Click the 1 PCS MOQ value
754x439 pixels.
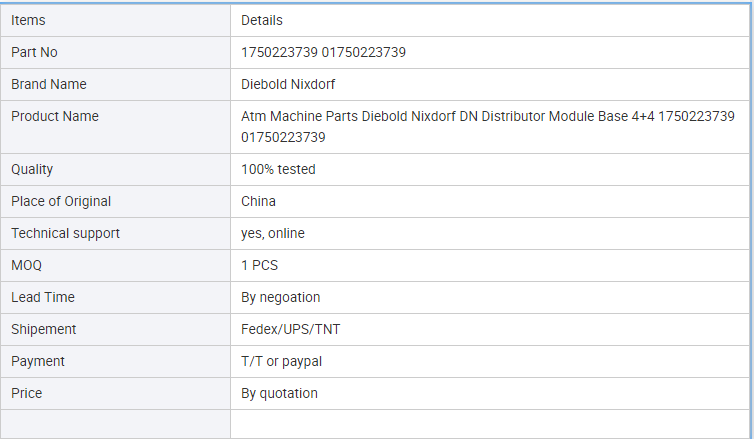tap(259, 265)
